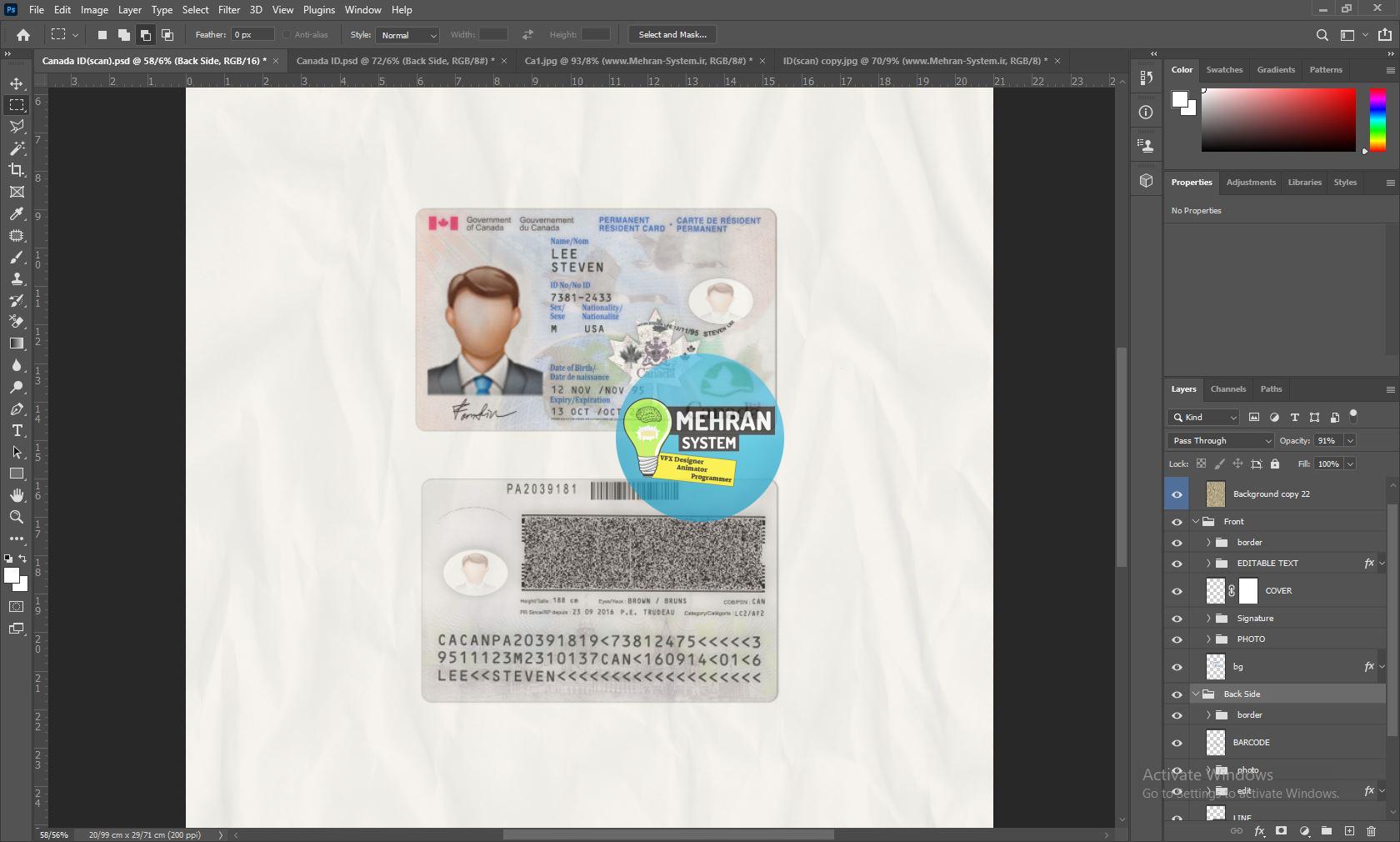Open the Swatches panel
This screenshot has height=842, width=1400.
tap(1223, 70)
